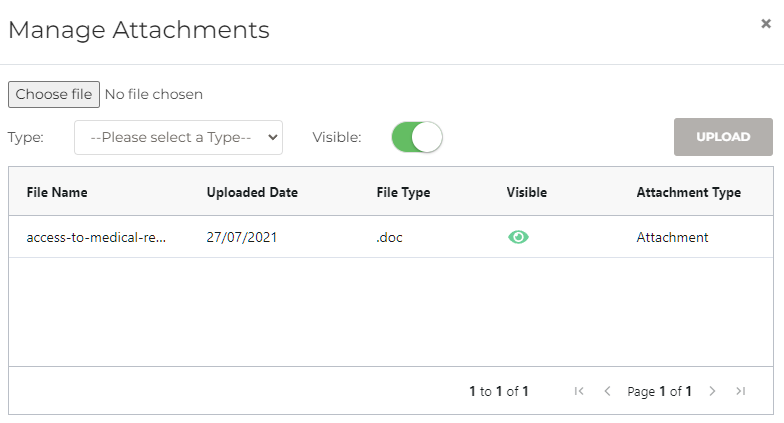Click the .doc file type cell
The height and width of the screenshot is (423, 784).
(x=391, y=237)
